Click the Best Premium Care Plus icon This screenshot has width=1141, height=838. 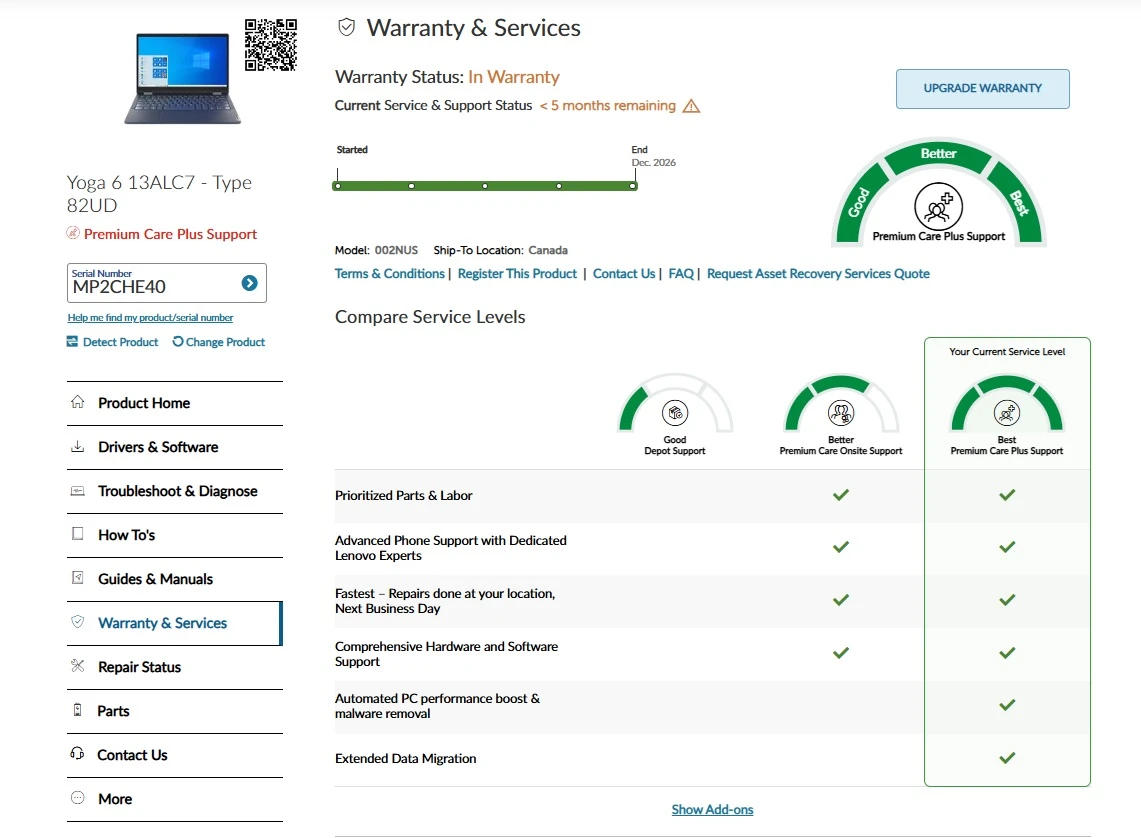1007,413
